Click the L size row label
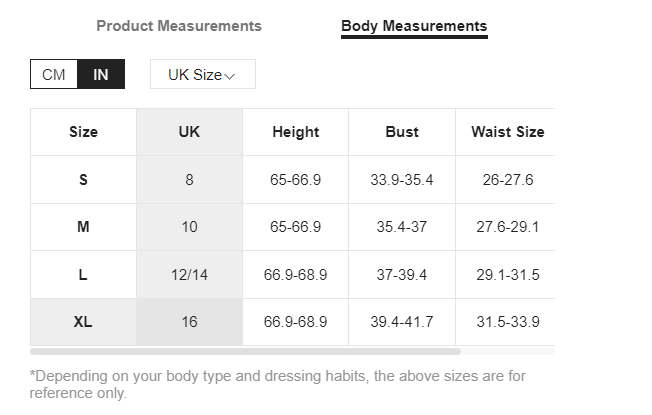Screen dimensions: 652x415 point(83,274)
